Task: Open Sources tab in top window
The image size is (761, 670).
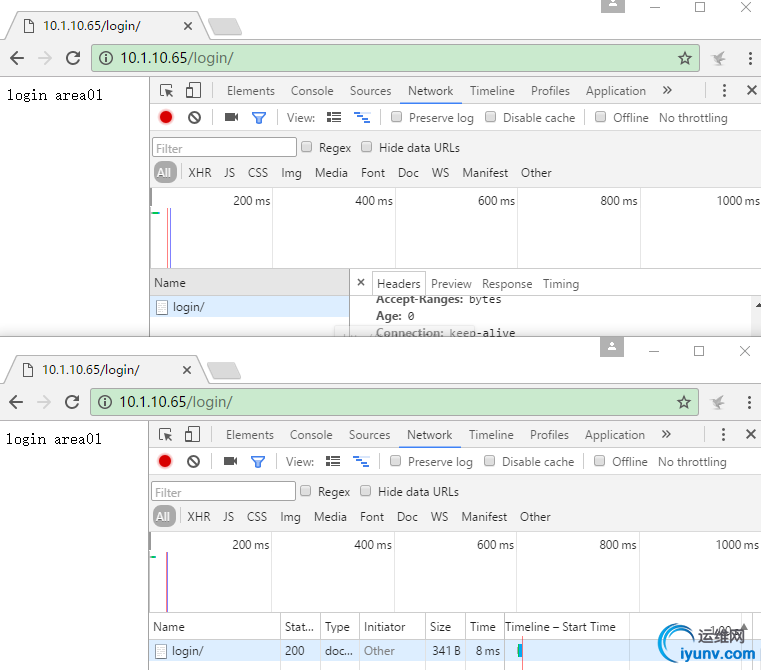Action: 370,91
